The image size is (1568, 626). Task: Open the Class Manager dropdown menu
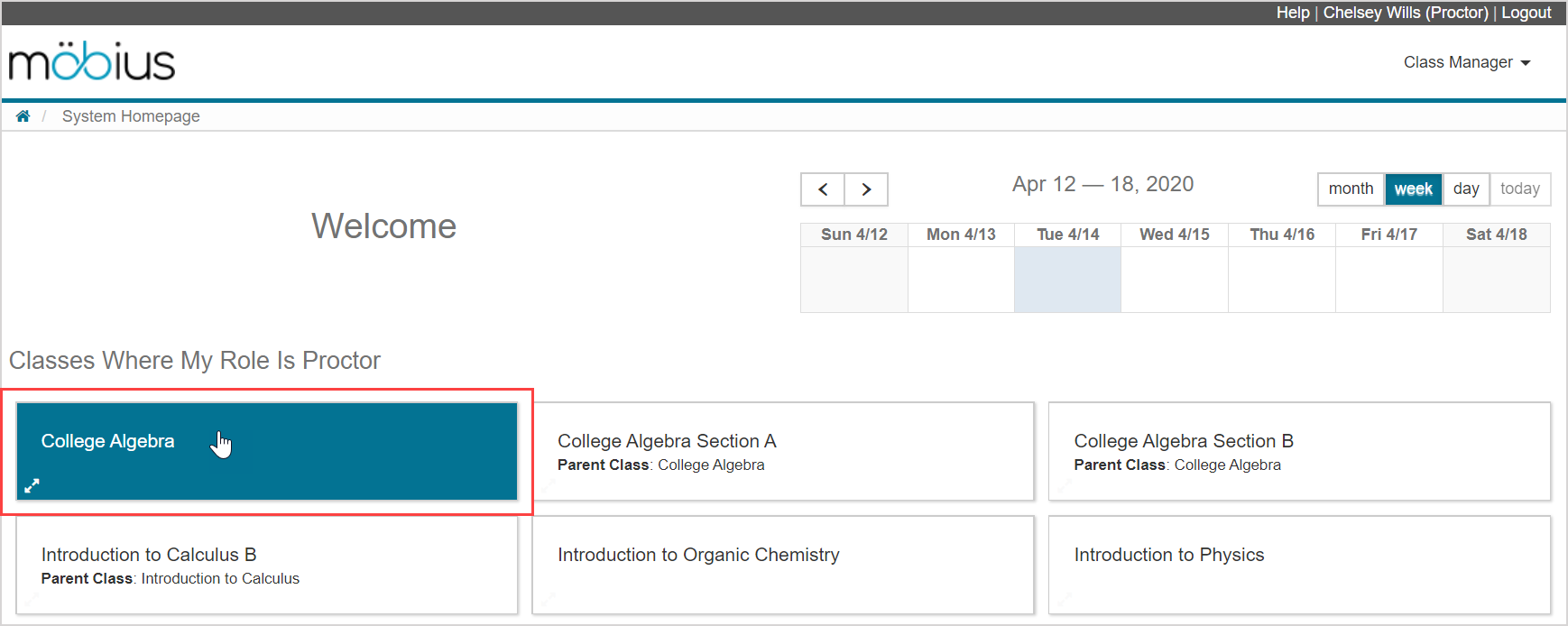tap(1466, 62)
